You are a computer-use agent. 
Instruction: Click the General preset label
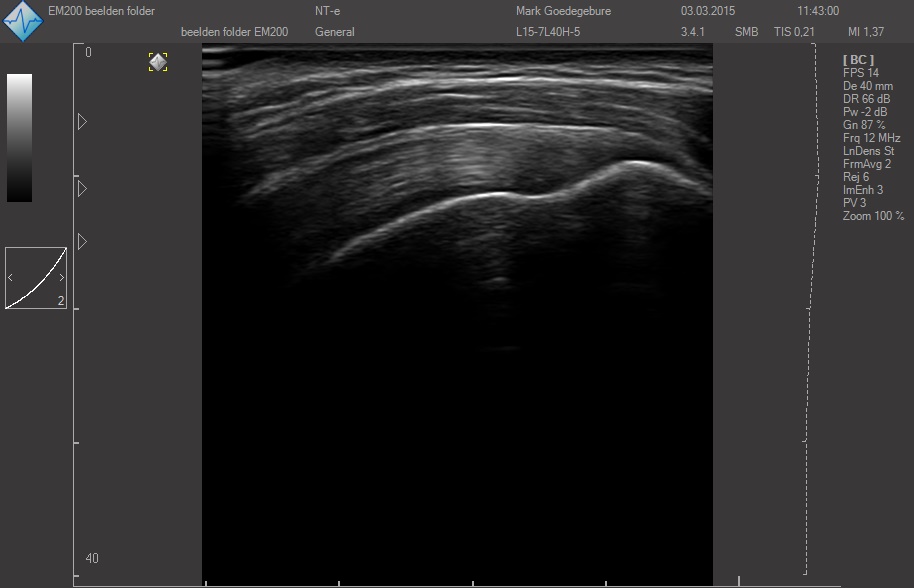pyautogui.click(x=334, y=32)
